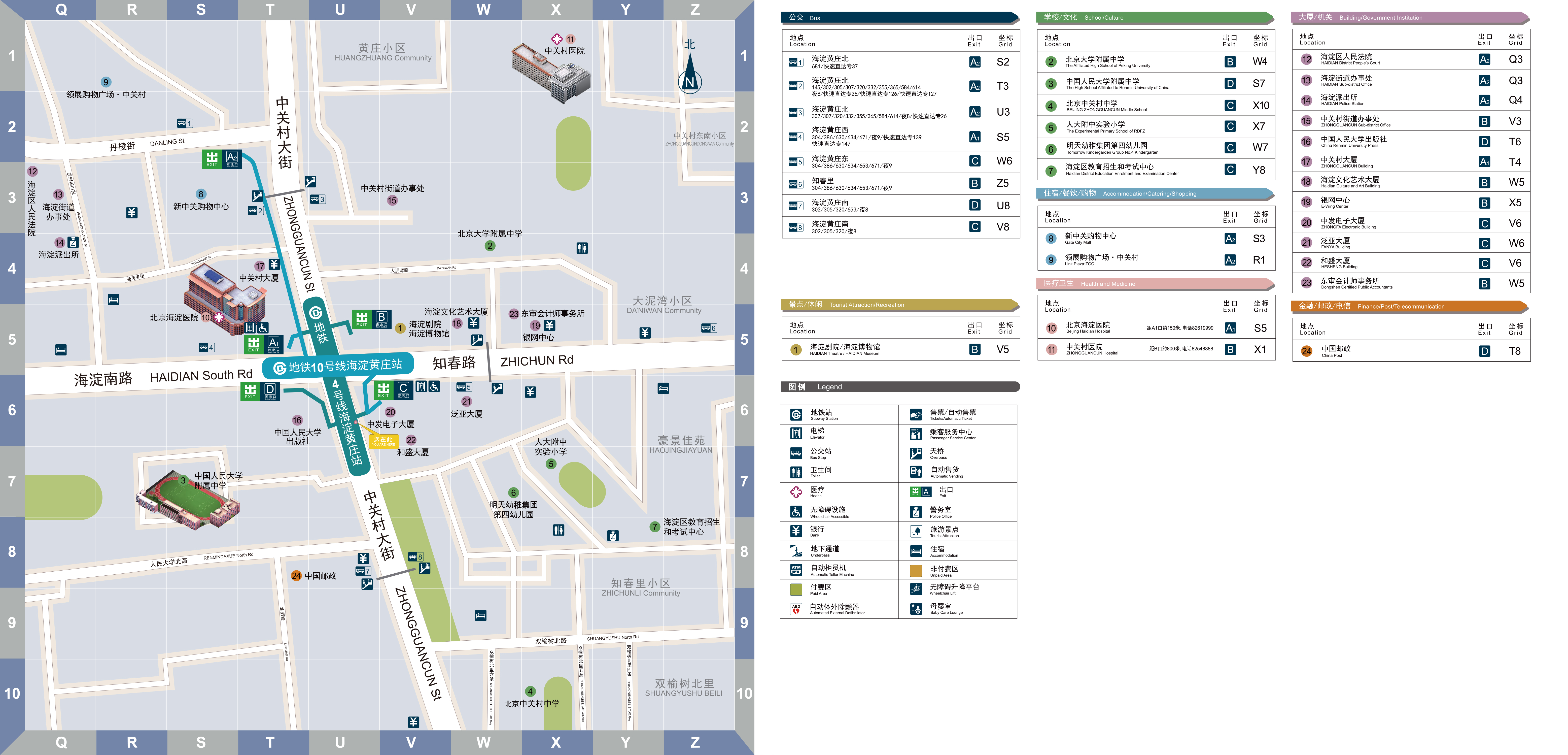1568x755 pixels.
Task: Click the '公交 Bus' section header
Action: (900, 18)
